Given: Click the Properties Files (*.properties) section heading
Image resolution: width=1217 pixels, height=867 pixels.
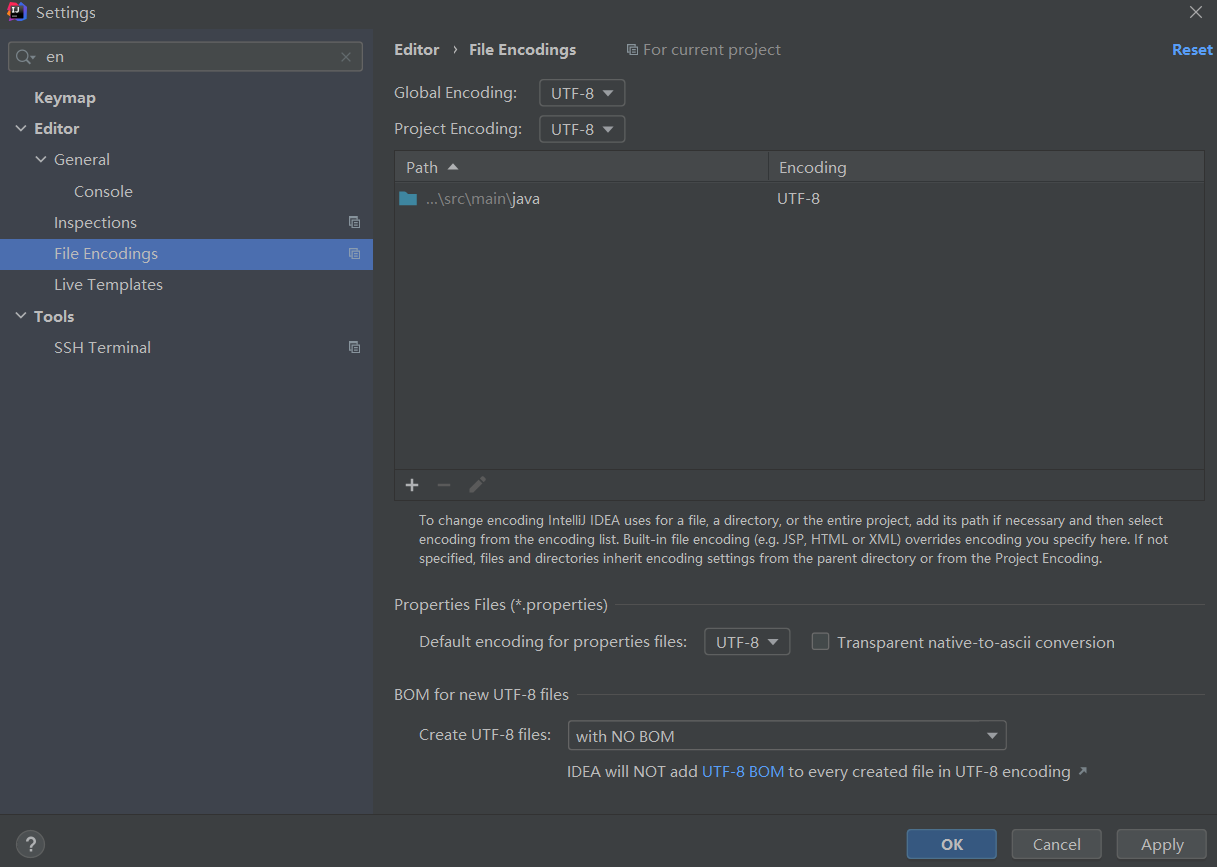Looking at the screenshot, I should click(x=501, y=604).
